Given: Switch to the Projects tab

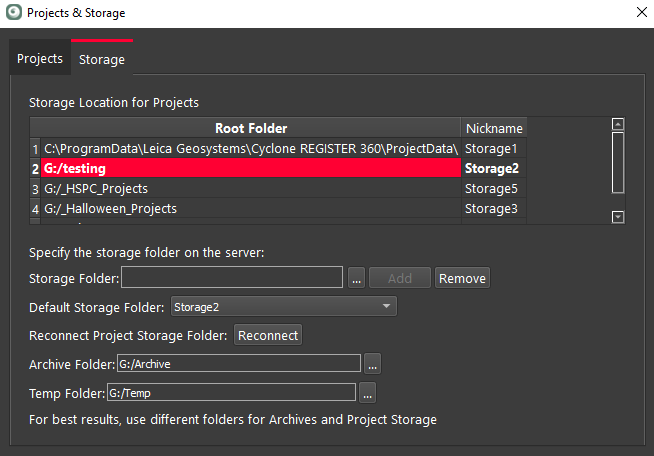Looking at the screenshot, I should tap(40, 59).
